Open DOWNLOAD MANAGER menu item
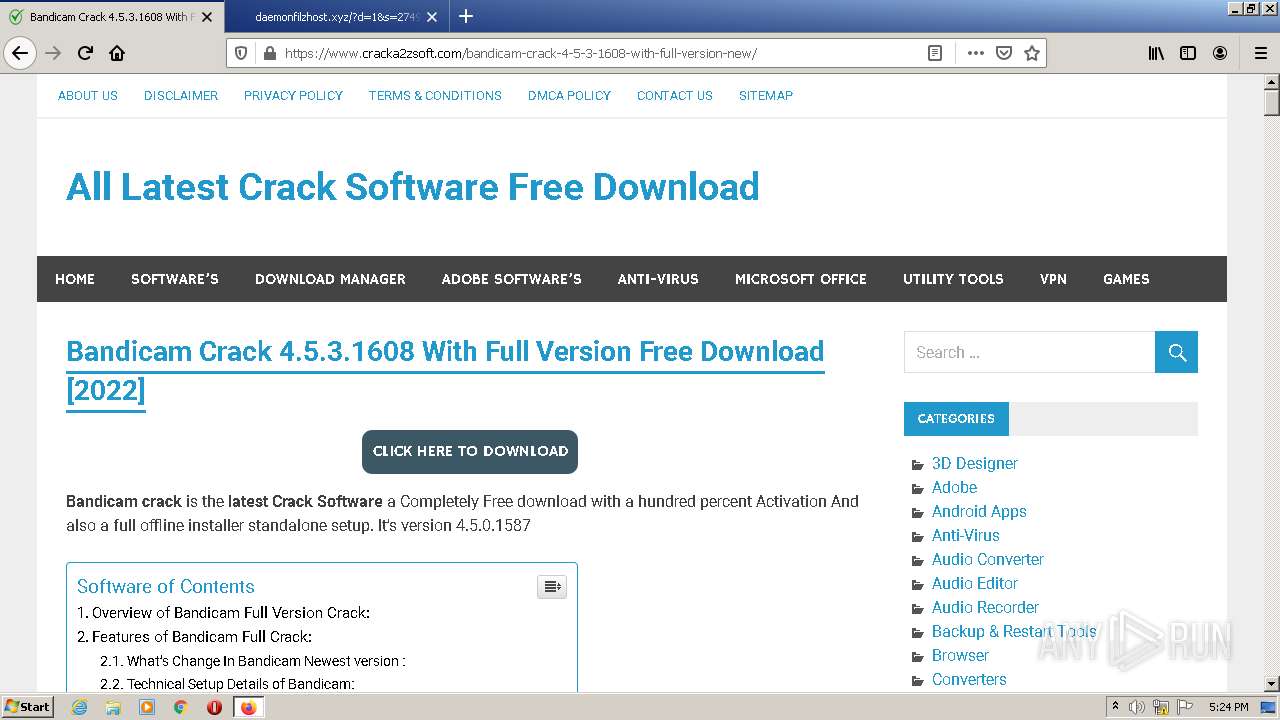 point(330,279)
